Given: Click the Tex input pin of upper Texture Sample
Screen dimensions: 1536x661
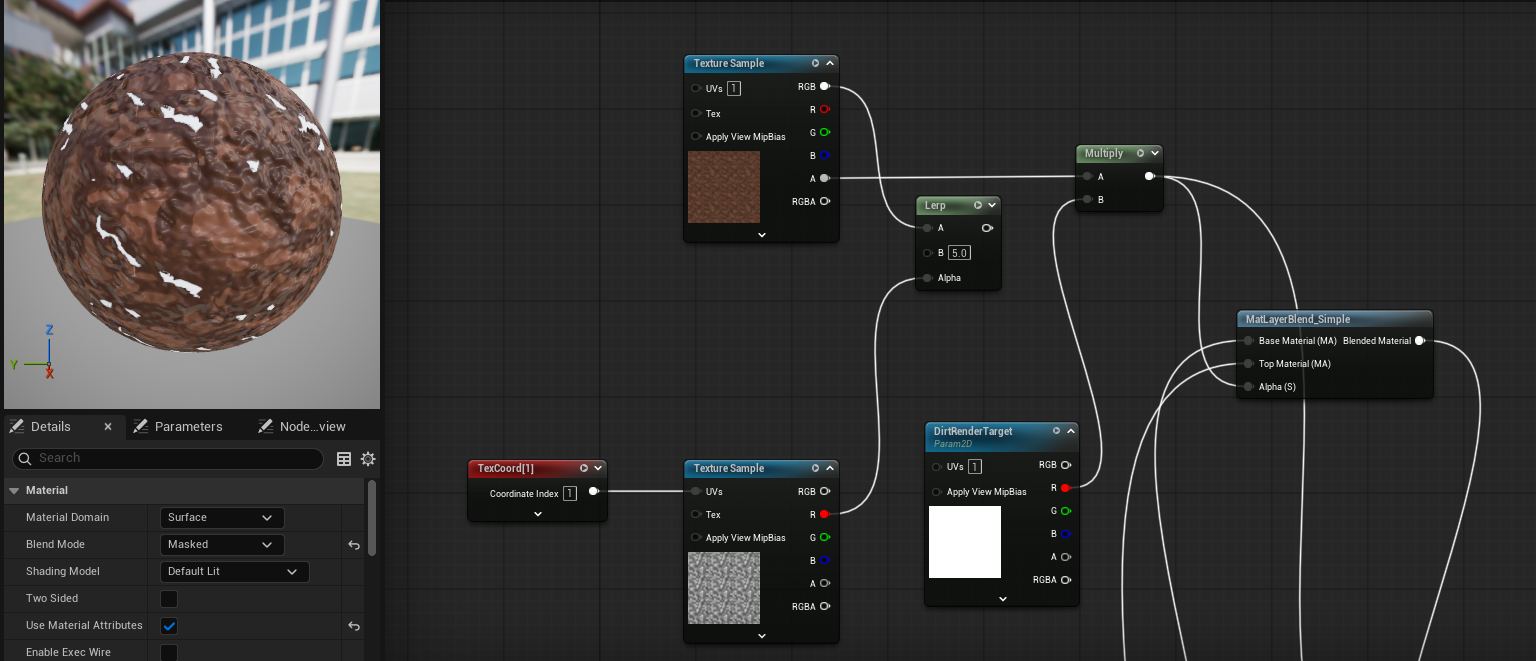Looking at the screenshot, I should tap(696, 113).
